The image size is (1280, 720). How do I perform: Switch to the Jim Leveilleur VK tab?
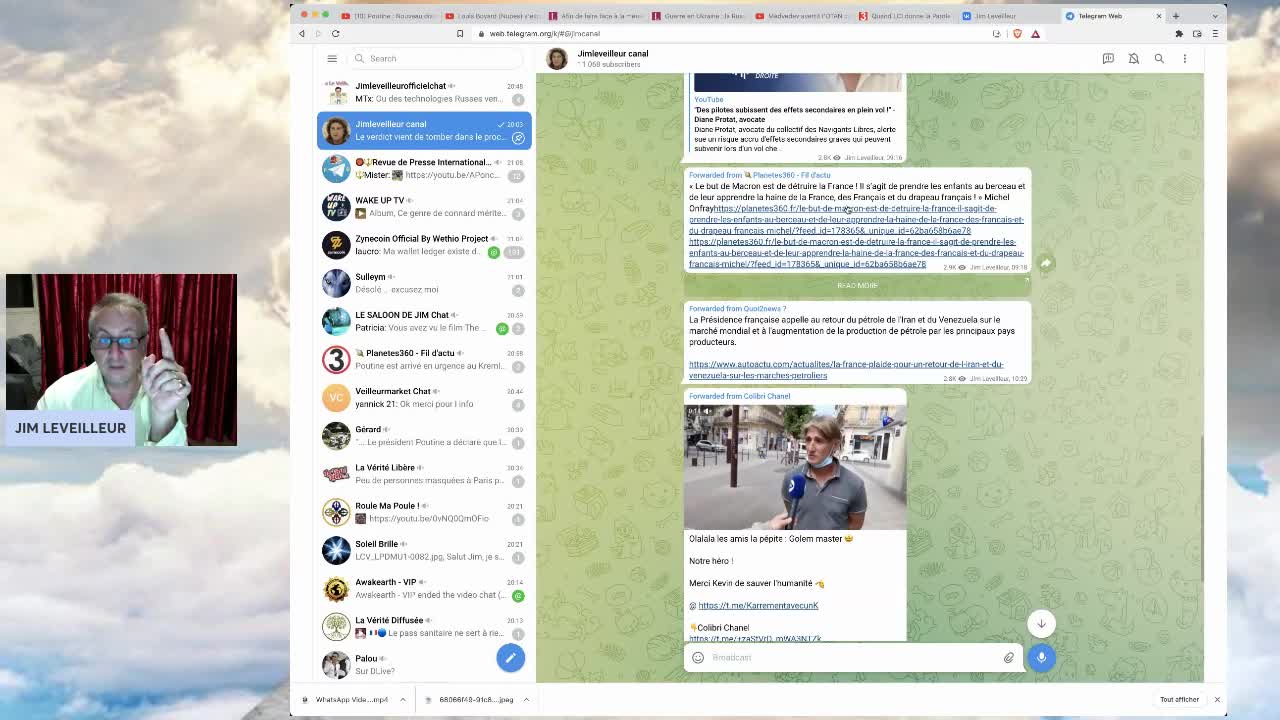tap(1010, 16)
